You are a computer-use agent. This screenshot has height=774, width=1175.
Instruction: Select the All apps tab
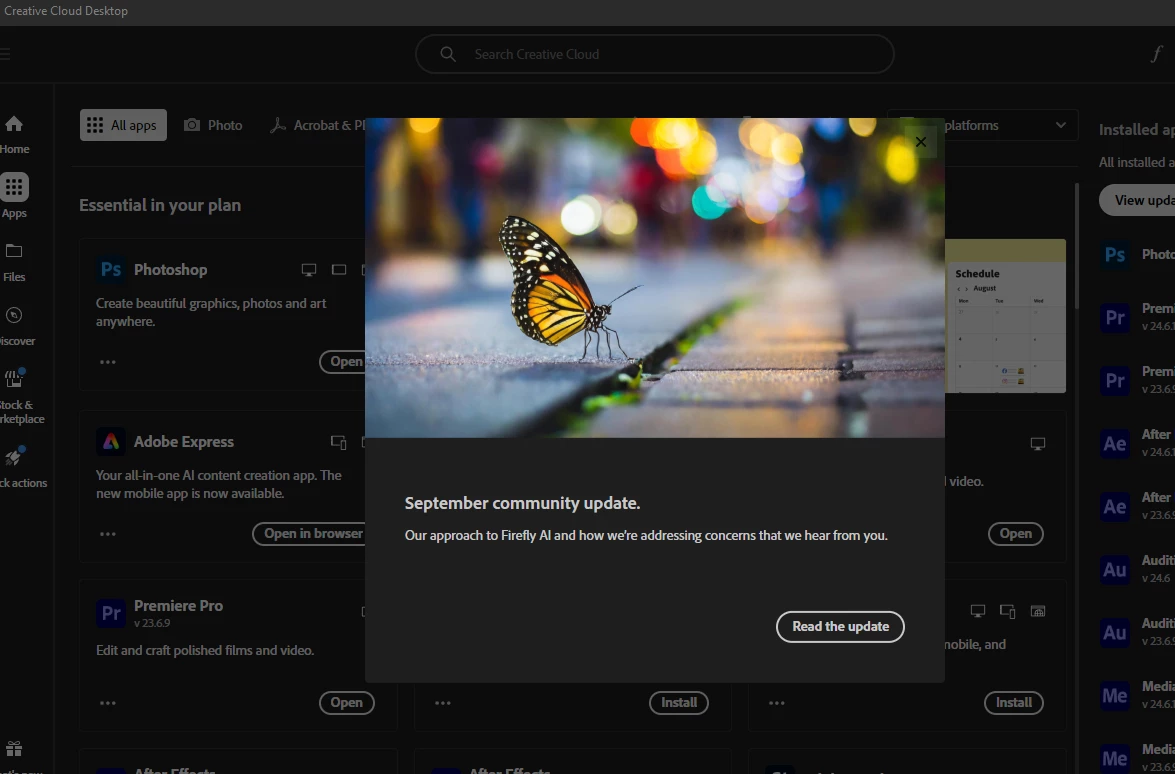click(x=124, y=125)
